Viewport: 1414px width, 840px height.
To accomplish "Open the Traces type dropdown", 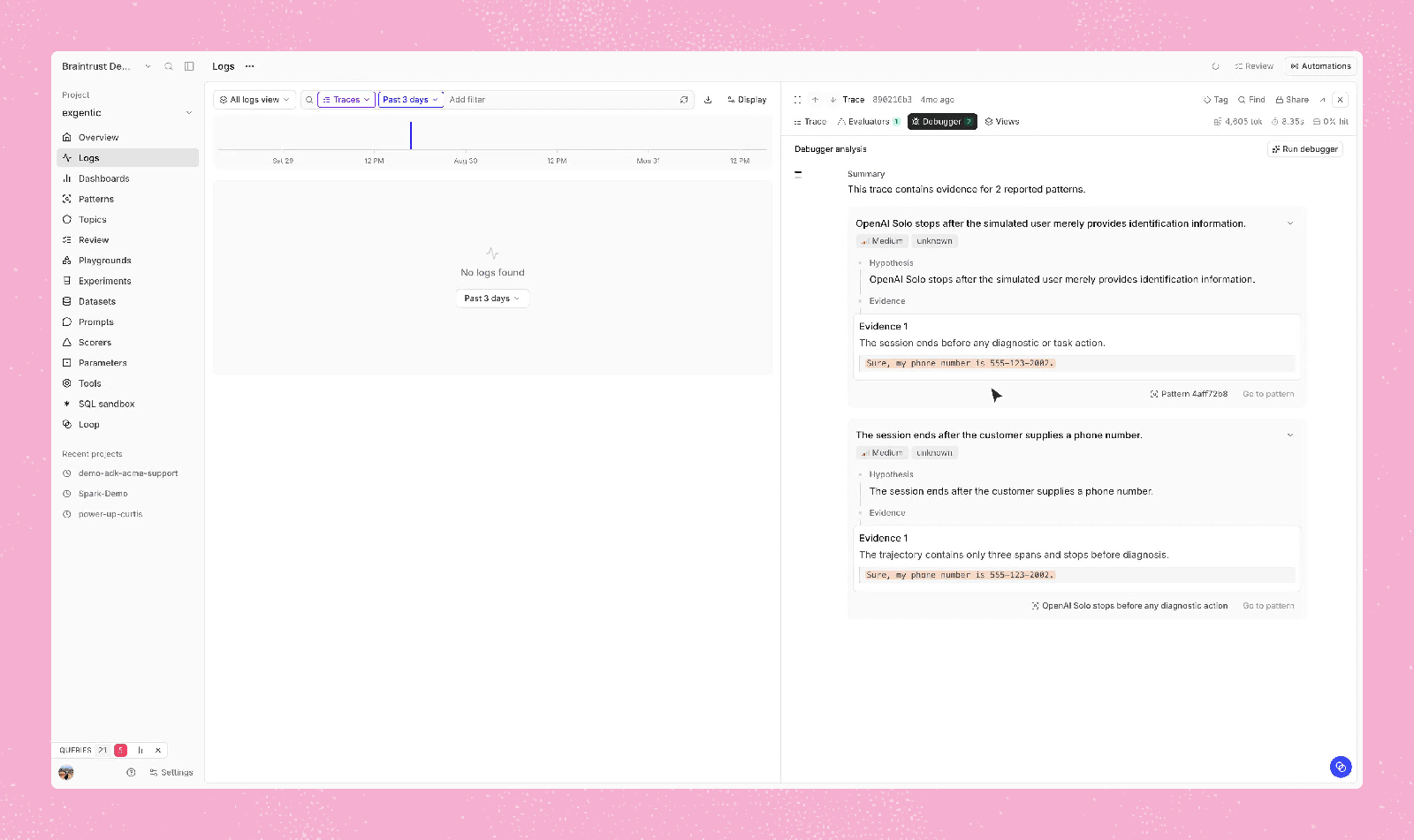I will click(x=346, y=100).
